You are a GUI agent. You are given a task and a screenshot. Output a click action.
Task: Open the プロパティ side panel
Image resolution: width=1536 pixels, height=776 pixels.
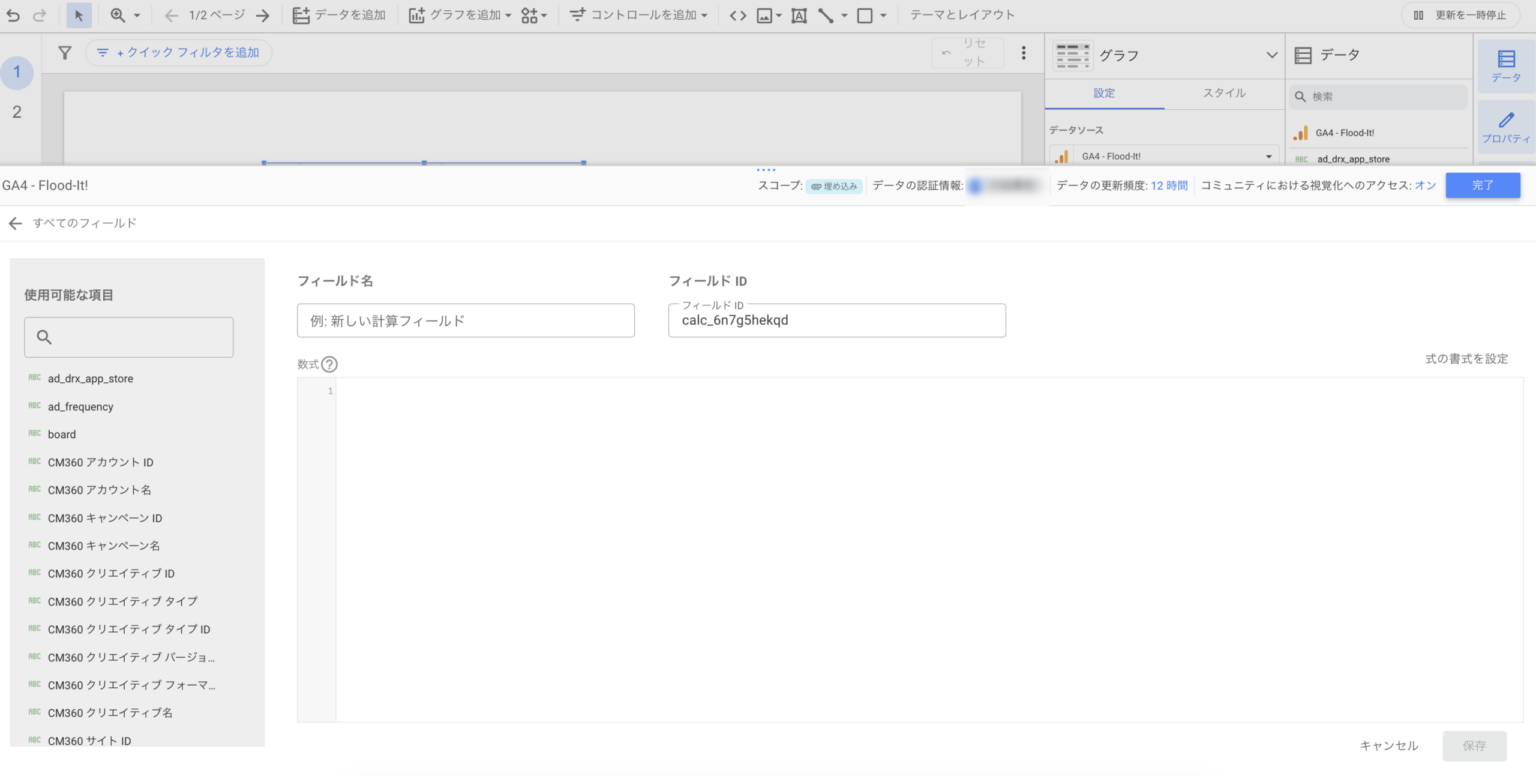click(1506, 128)
